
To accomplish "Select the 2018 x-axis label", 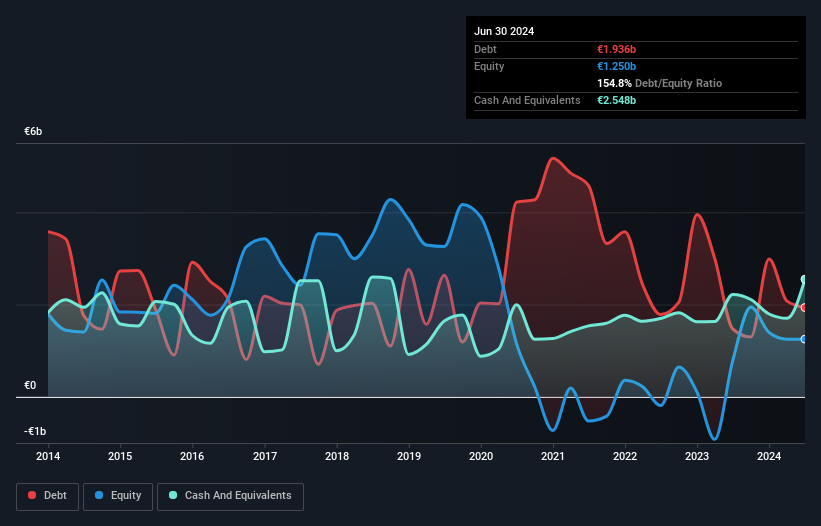I will (x=337, y=456).
